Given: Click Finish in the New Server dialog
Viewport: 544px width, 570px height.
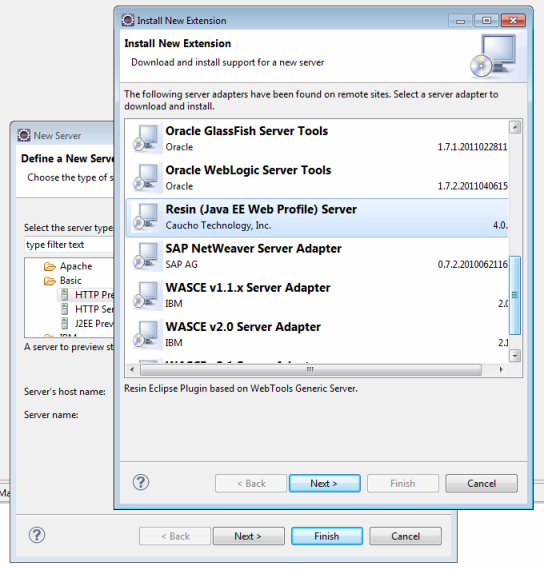Looking at the screenshot, I should [x=327, y=536].
